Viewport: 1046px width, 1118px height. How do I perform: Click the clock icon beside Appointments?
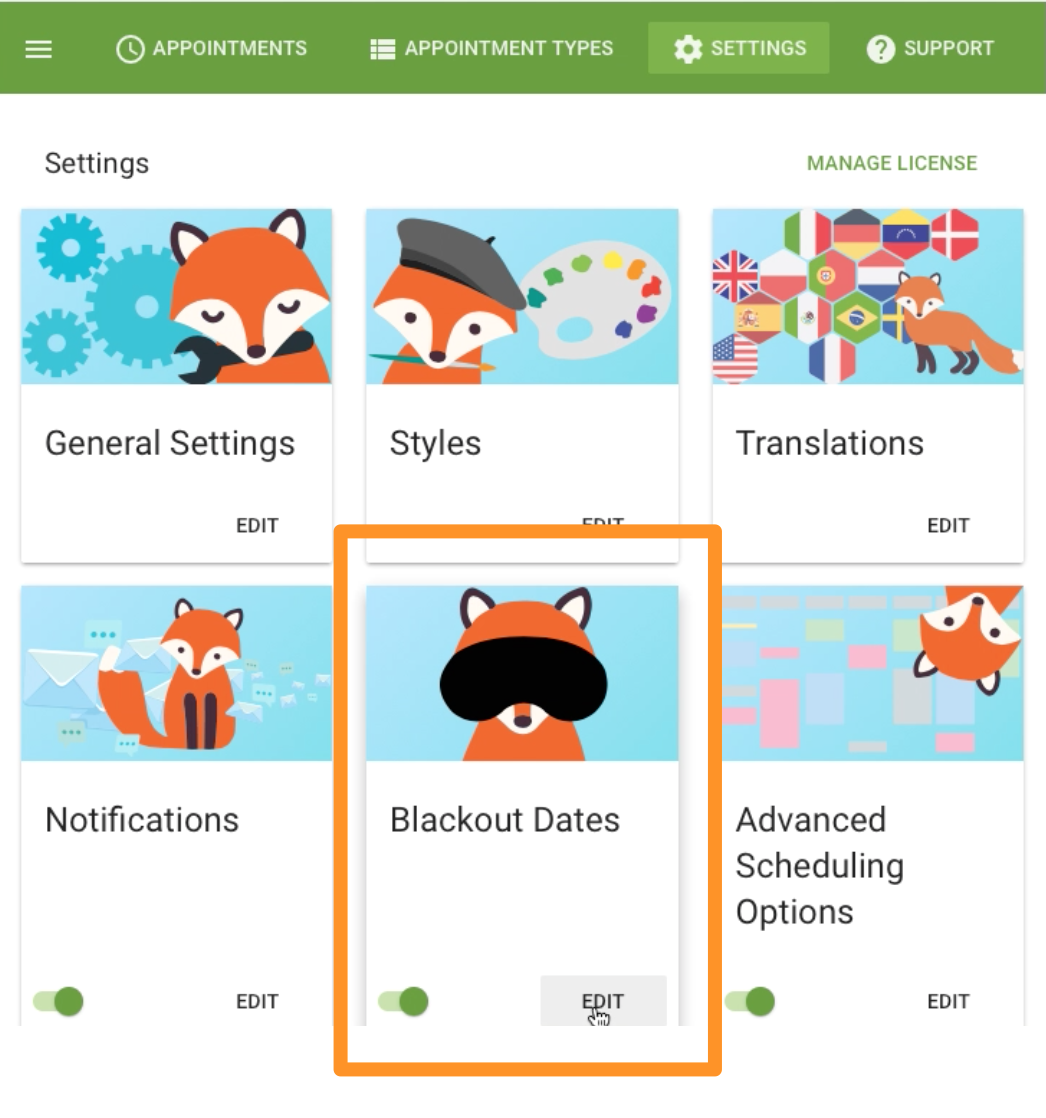(x=130, y=49)
